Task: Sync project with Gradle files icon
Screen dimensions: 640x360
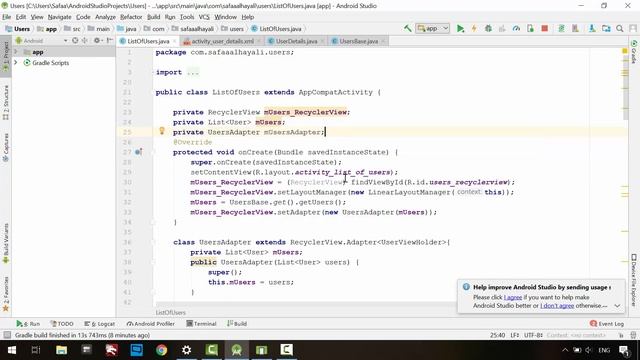Action: click(x=561, y=29)
